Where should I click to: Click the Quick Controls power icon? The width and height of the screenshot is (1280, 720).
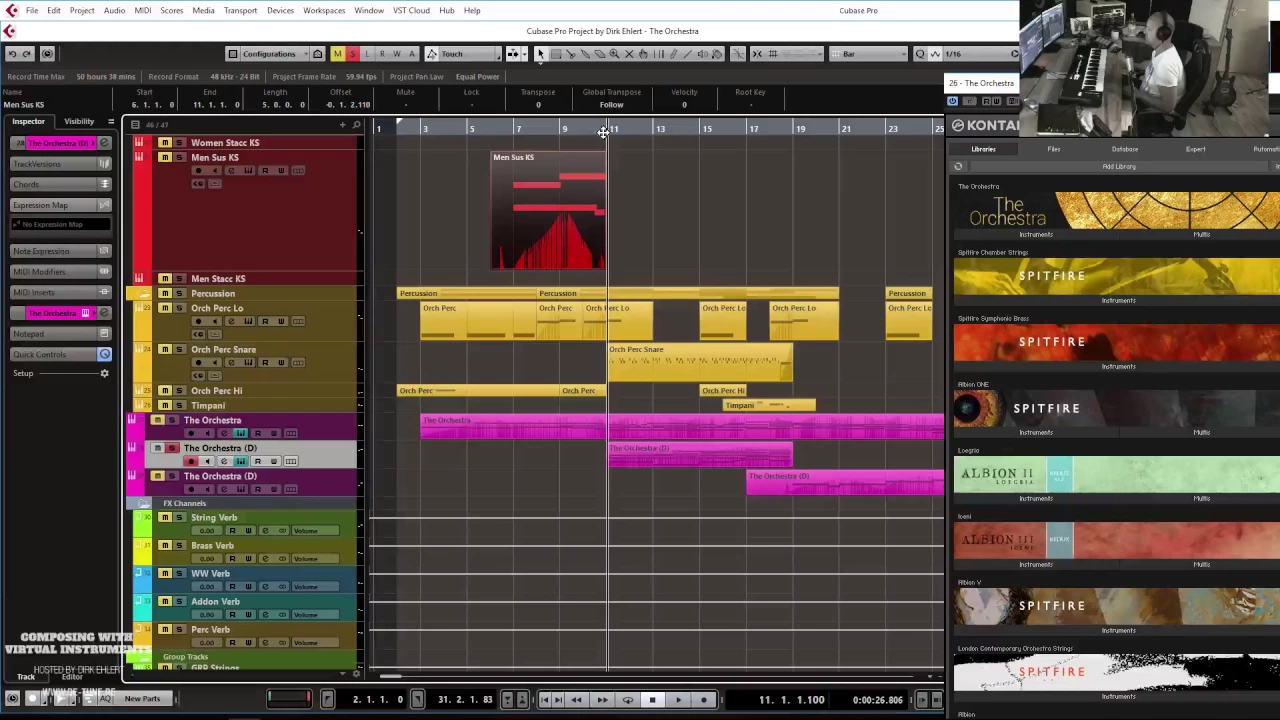104,354
